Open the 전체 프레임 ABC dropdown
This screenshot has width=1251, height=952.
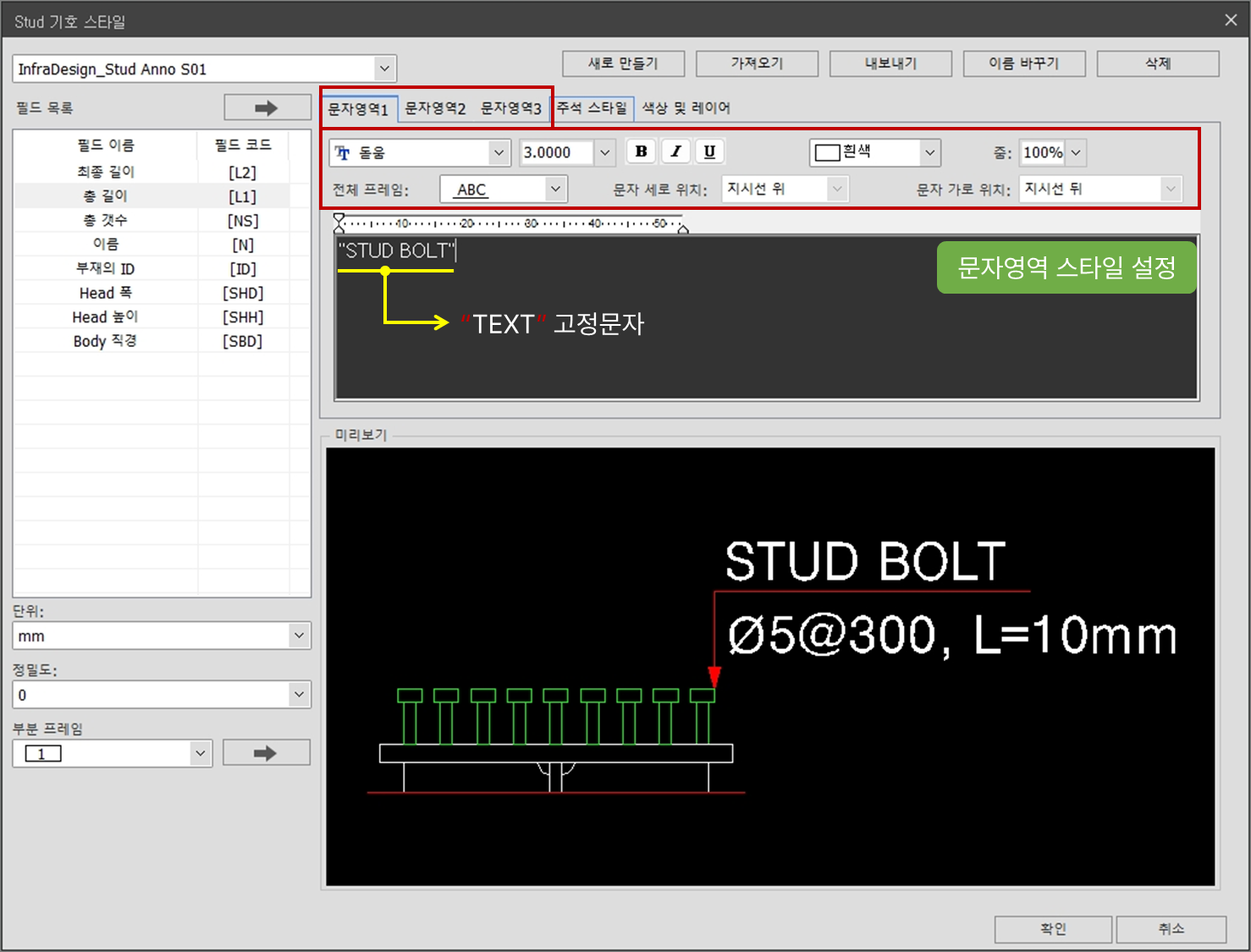coord(555,189)
